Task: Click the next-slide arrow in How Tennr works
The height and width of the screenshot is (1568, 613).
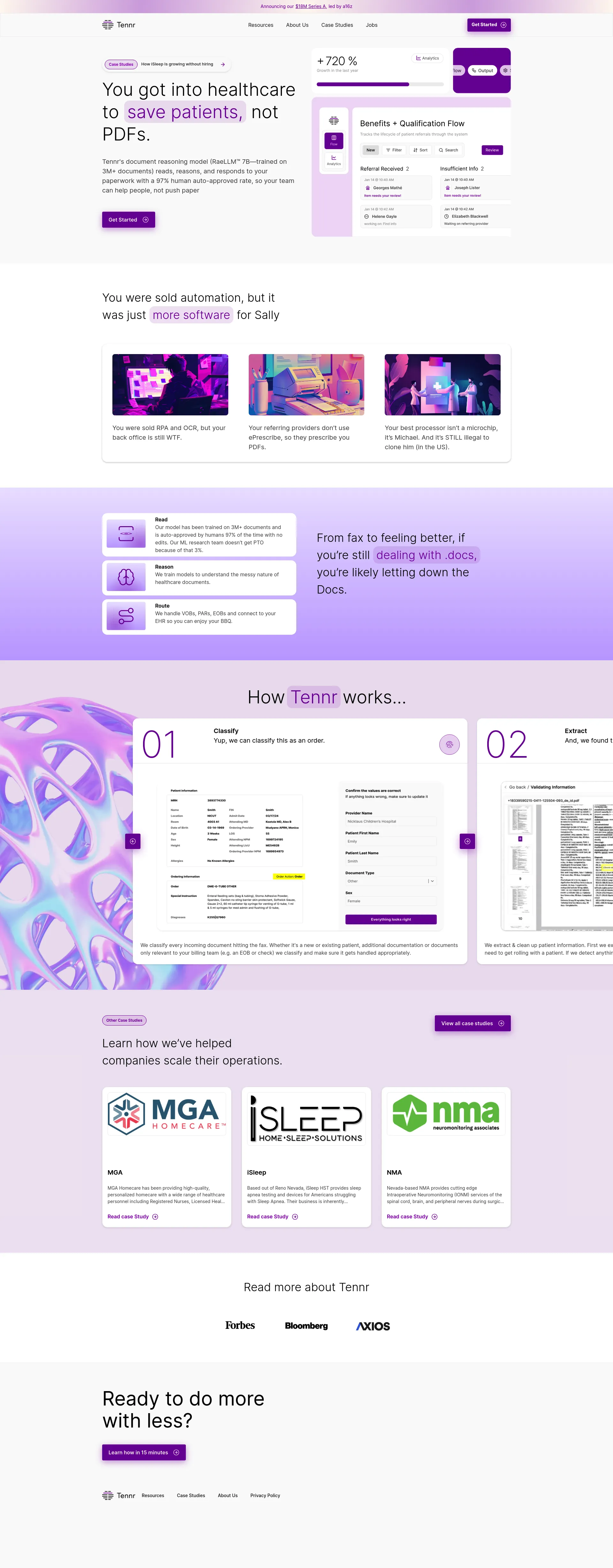Action: tap(467, 841)
